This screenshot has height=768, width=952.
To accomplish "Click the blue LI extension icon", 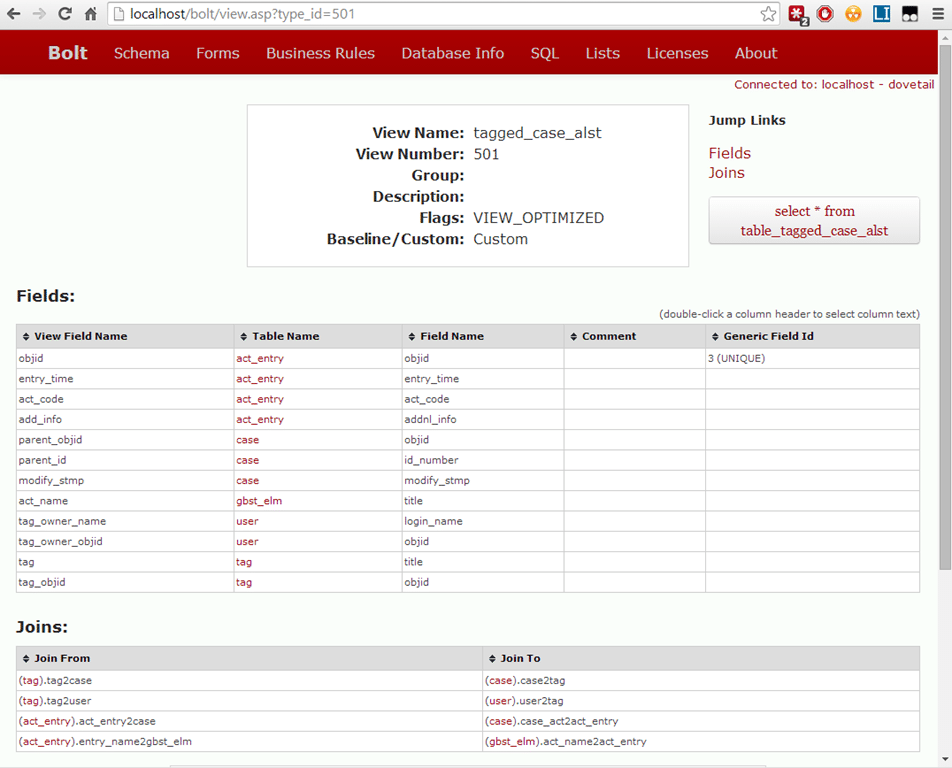I will pos(880,14).
